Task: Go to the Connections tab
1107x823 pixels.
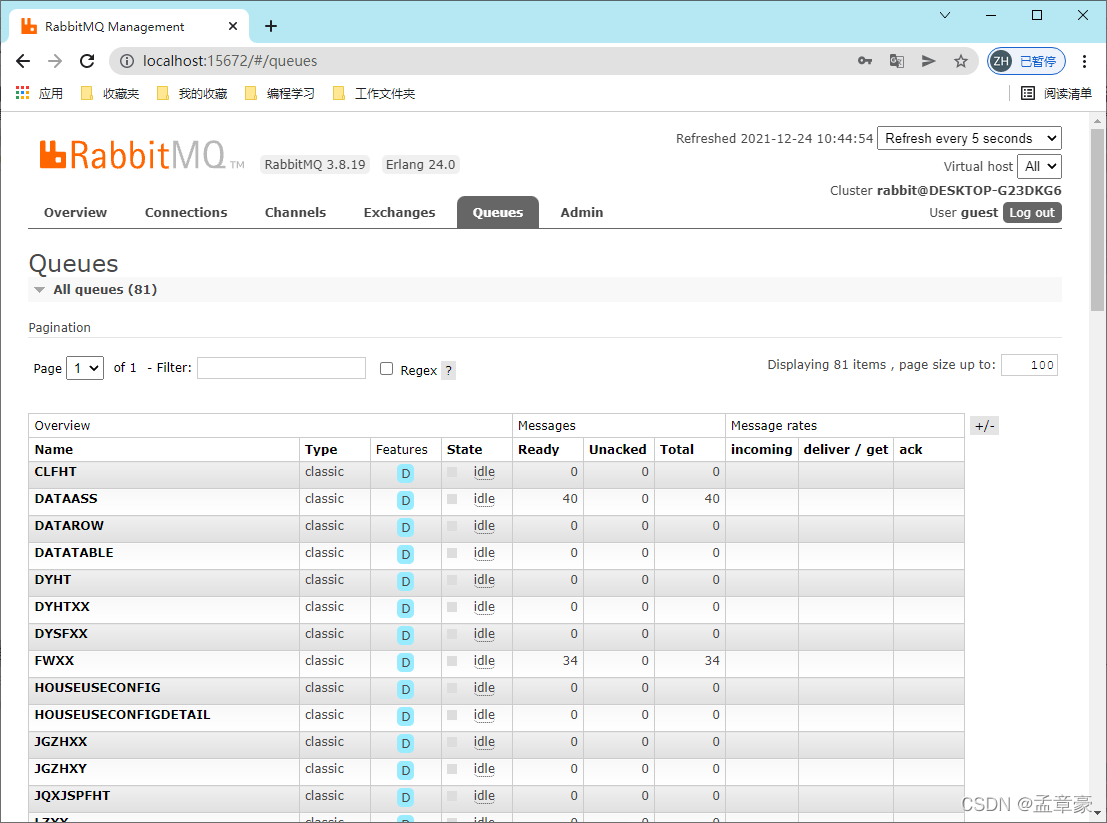Action: [186, 212]
